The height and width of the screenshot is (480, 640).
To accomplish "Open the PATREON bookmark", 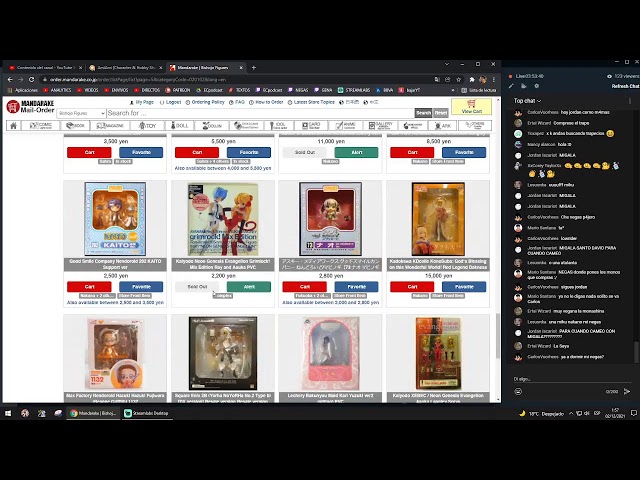I will [178, 90].
